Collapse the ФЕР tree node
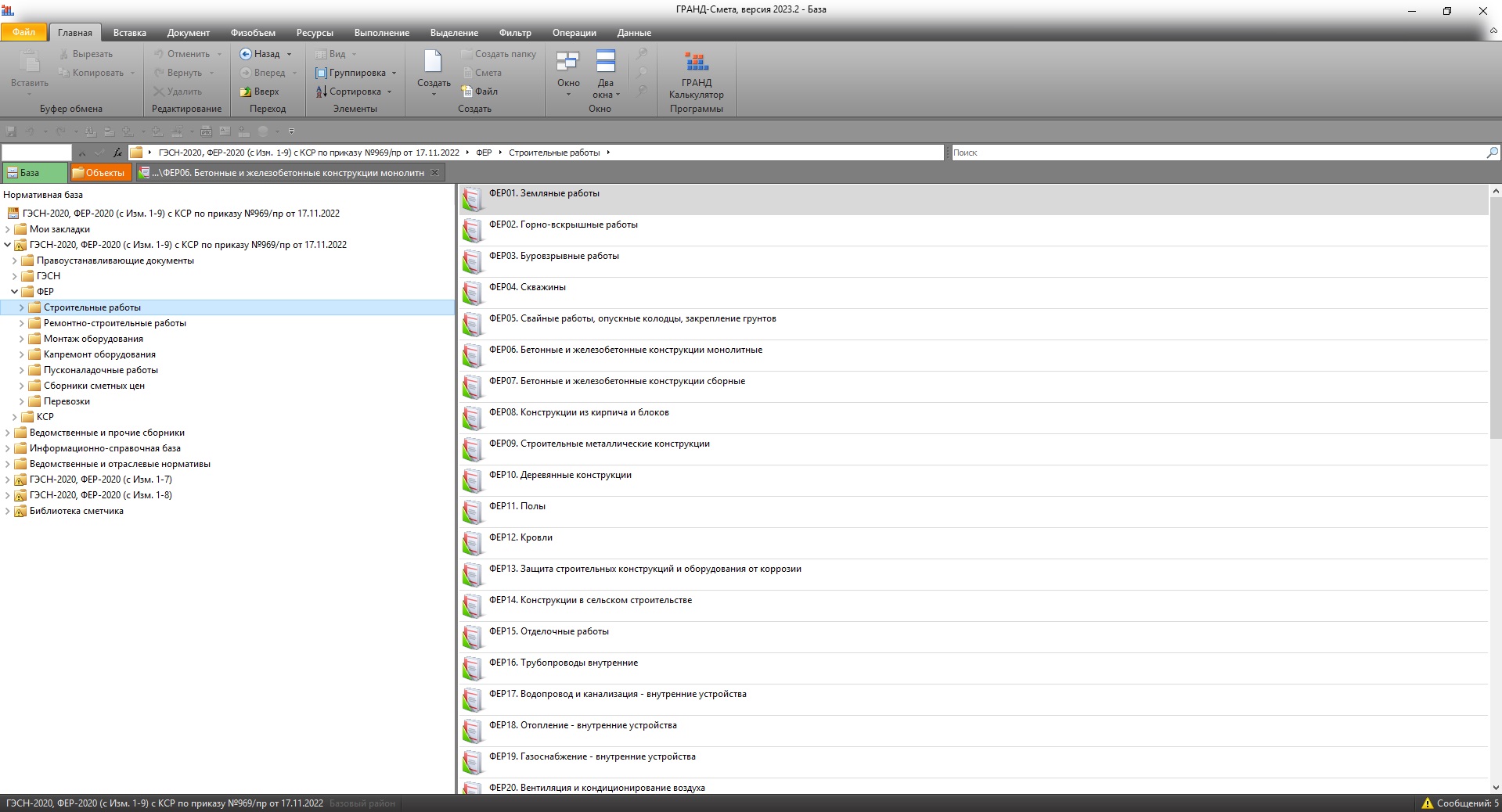Screen dimensions: 1502x812 [x=15, y=292]
